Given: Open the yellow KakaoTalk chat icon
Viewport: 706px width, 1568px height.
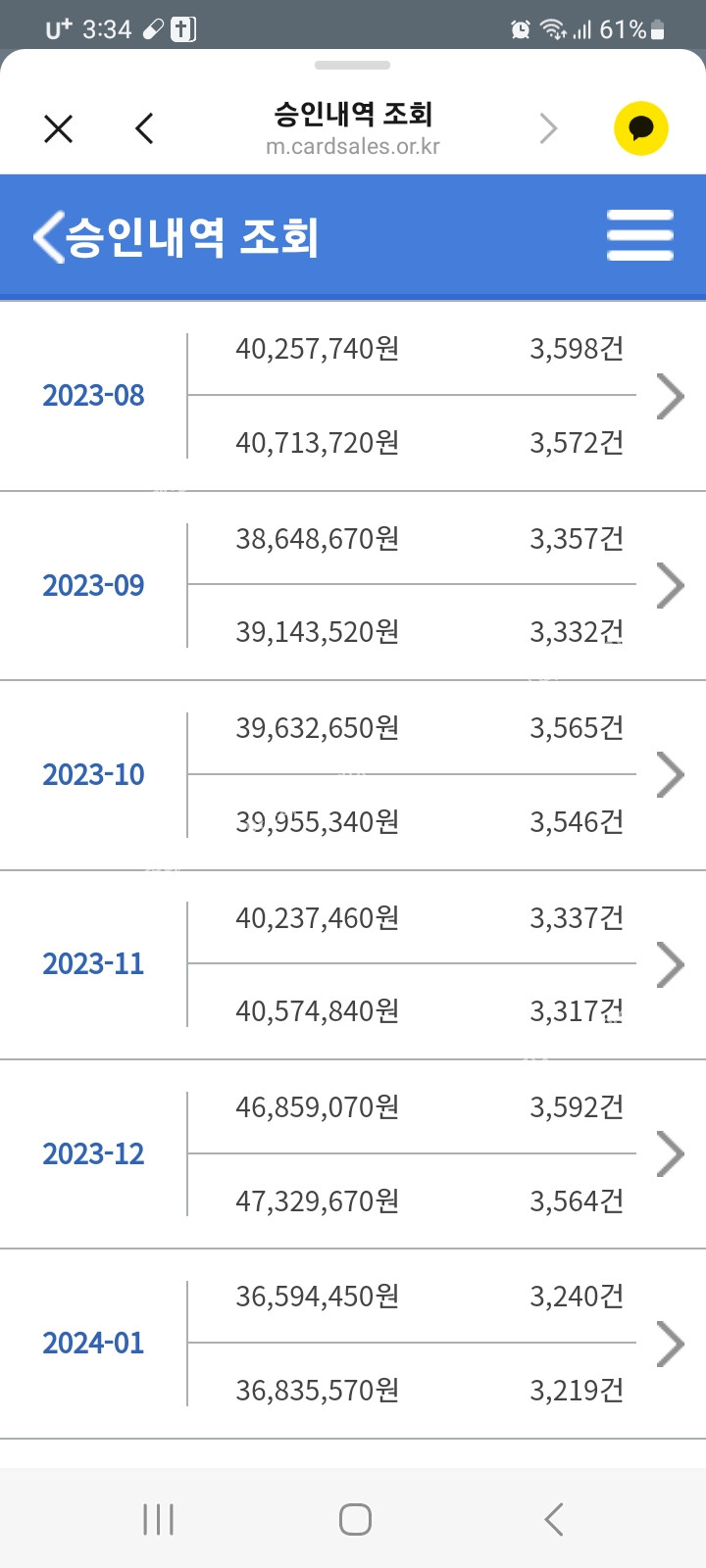Looking at the screenshot, I should (x=641, y=128).
